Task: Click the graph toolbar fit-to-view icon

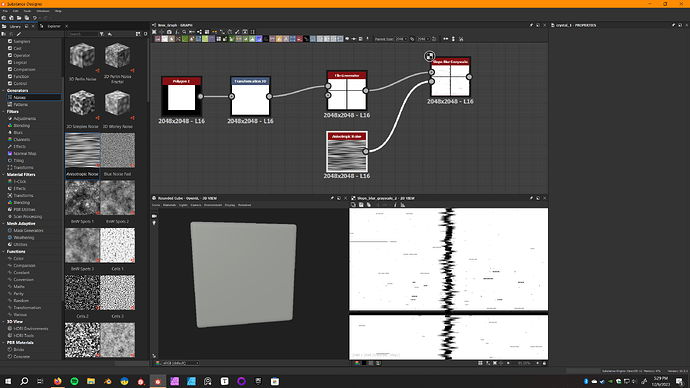Action: coord(154,32)
